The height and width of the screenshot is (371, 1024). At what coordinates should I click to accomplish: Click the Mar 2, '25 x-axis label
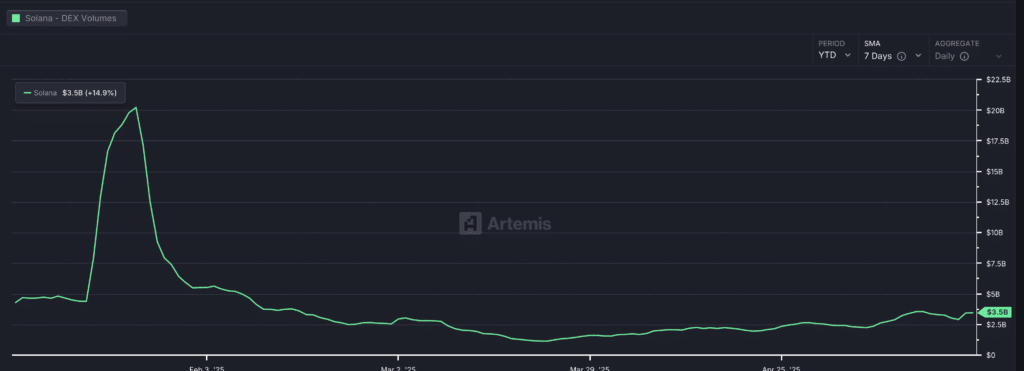[398, 368]
